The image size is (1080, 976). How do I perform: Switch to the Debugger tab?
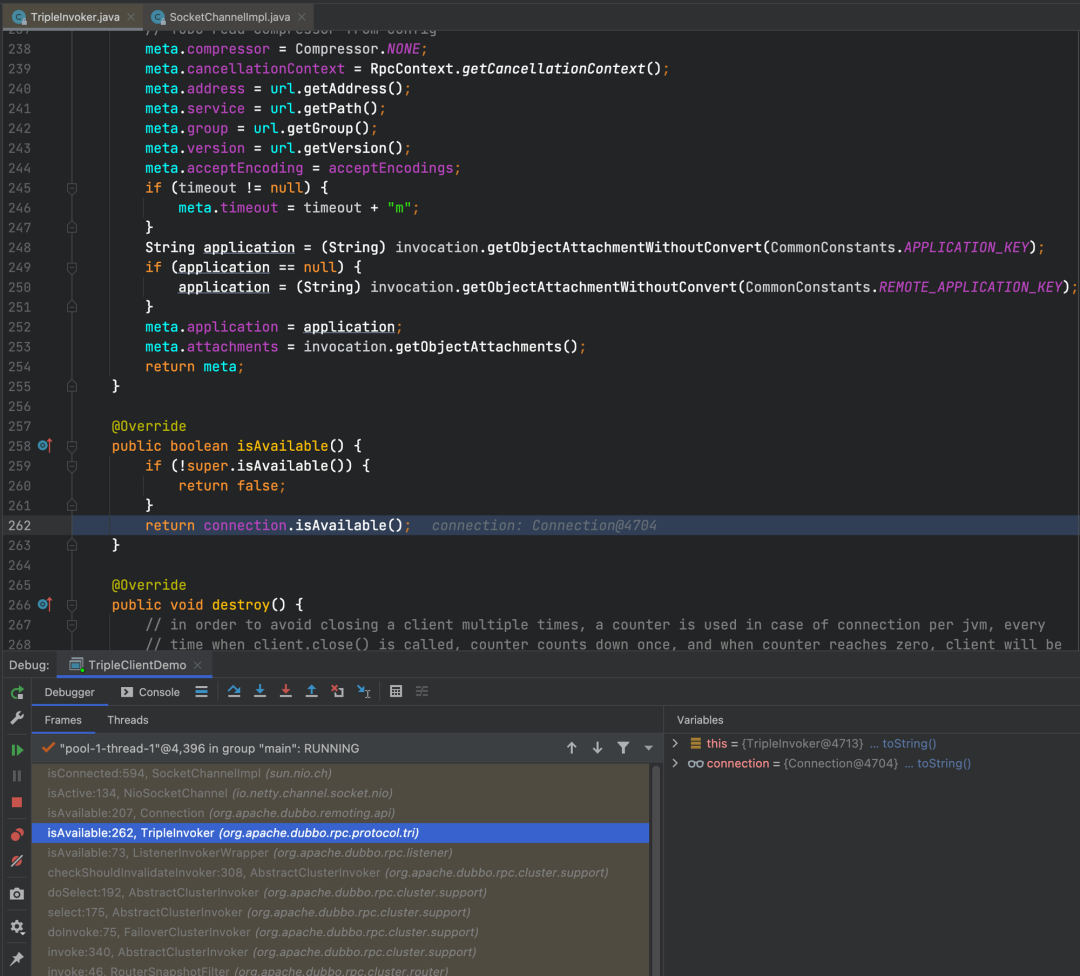coord(70,692)
